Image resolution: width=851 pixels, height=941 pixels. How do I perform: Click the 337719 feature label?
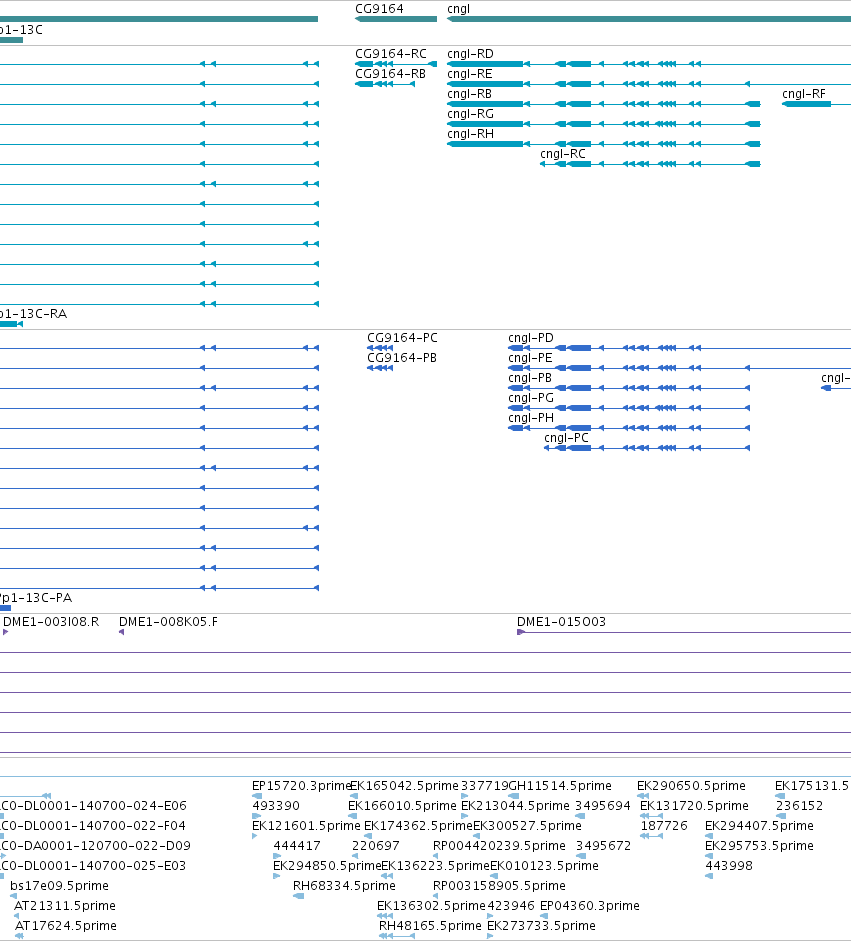click(x=484, y=786)
